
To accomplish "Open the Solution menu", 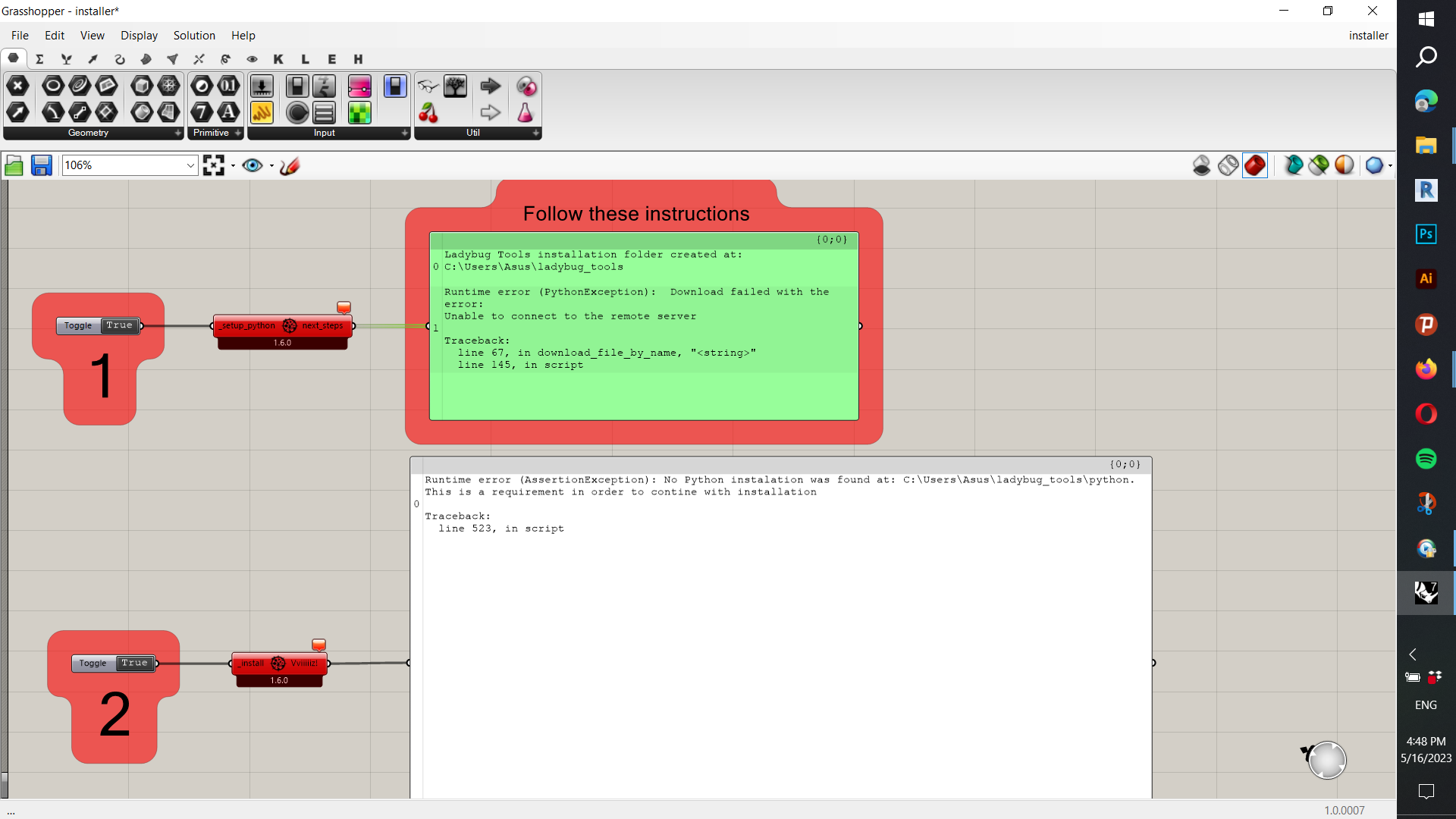I will (194, 36).
